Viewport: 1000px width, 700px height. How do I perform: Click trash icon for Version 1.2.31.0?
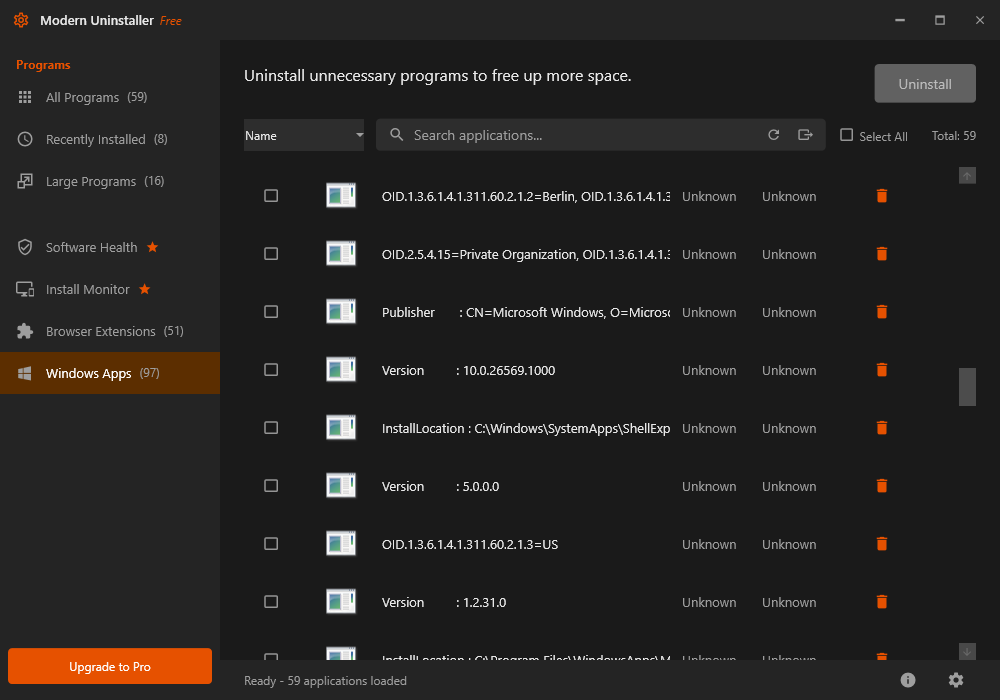(882, 602)
